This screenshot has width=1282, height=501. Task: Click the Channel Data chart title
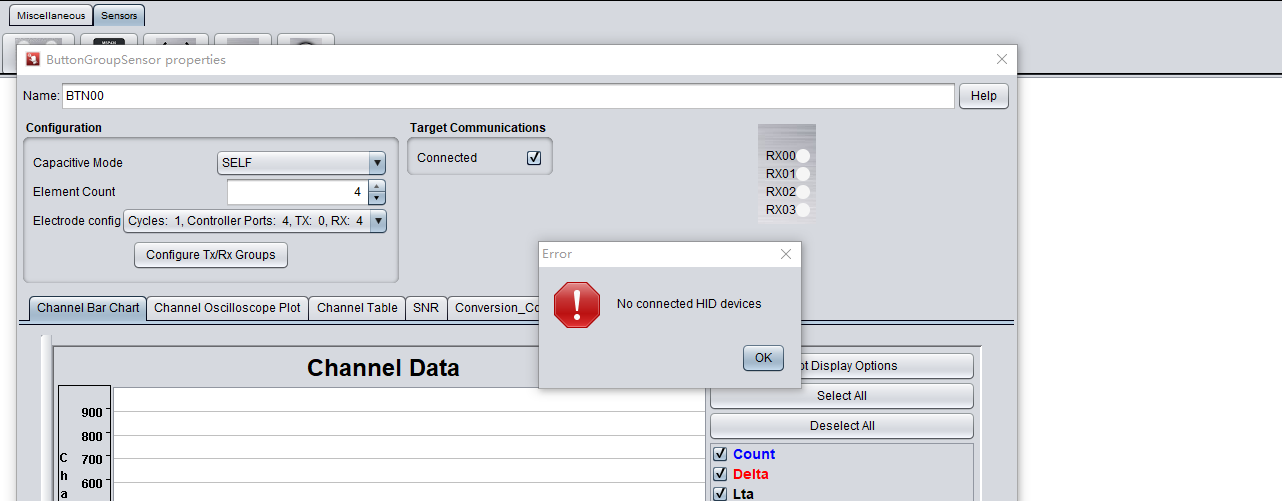point(383,368)
